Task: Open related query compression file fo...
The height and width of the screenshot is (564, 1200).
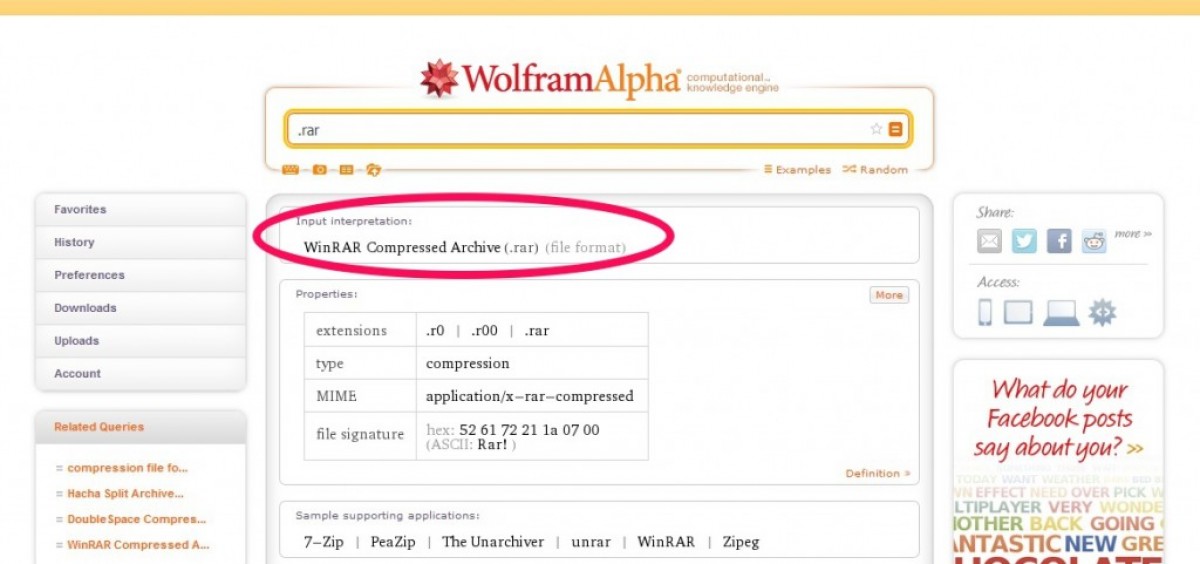Action: 127,468
